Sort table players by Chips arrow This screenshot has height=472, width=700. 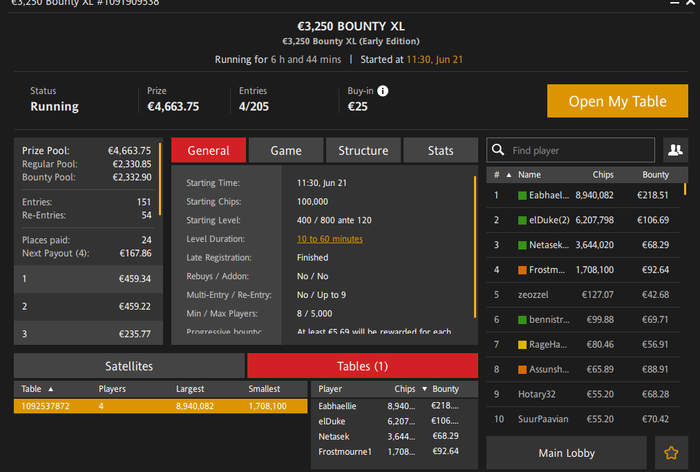(424, 389)
